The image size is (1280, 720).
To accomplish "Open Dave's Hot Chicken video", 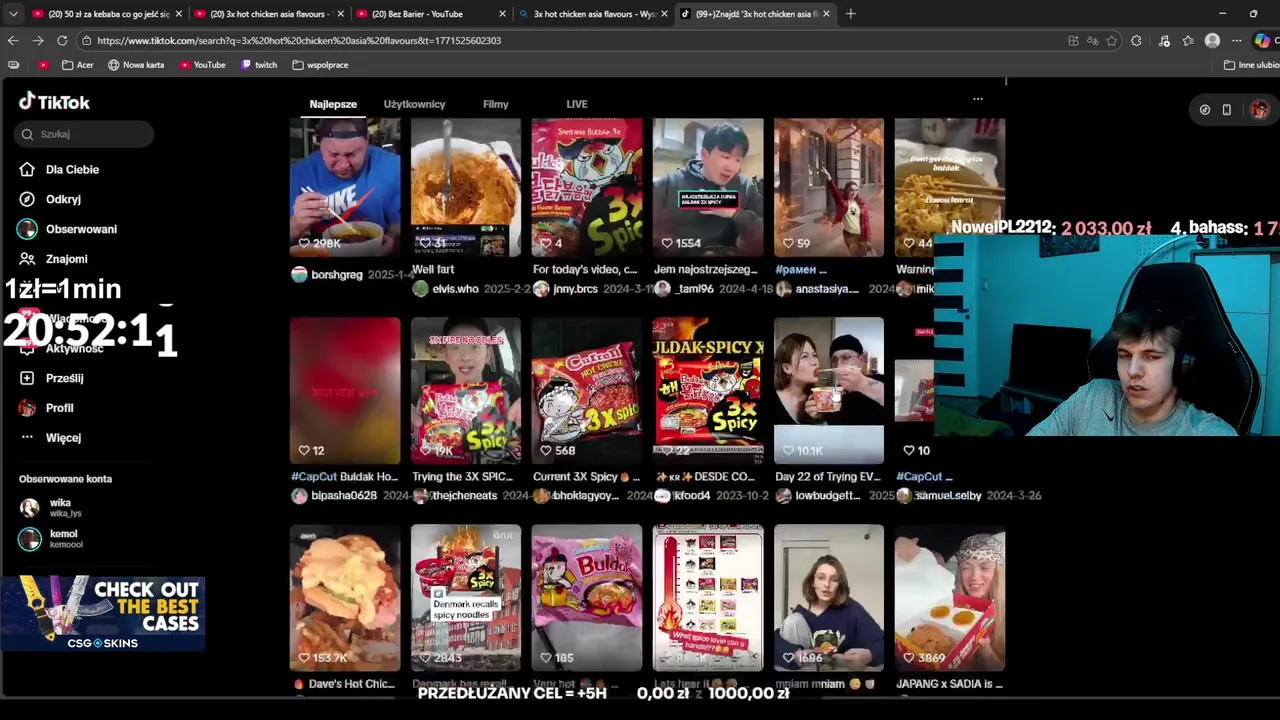I will point(345,598).
